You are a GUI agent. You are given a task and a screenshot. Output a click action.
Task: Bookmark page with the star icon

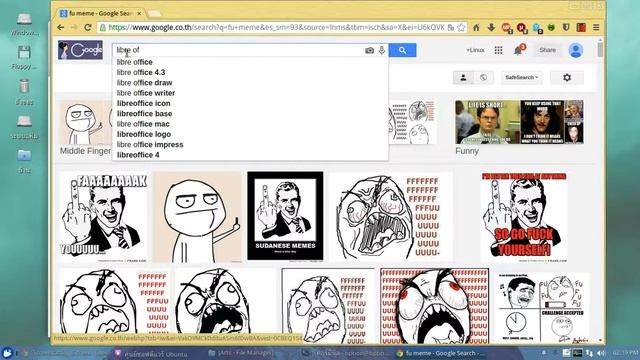click(x=461, y=27)
